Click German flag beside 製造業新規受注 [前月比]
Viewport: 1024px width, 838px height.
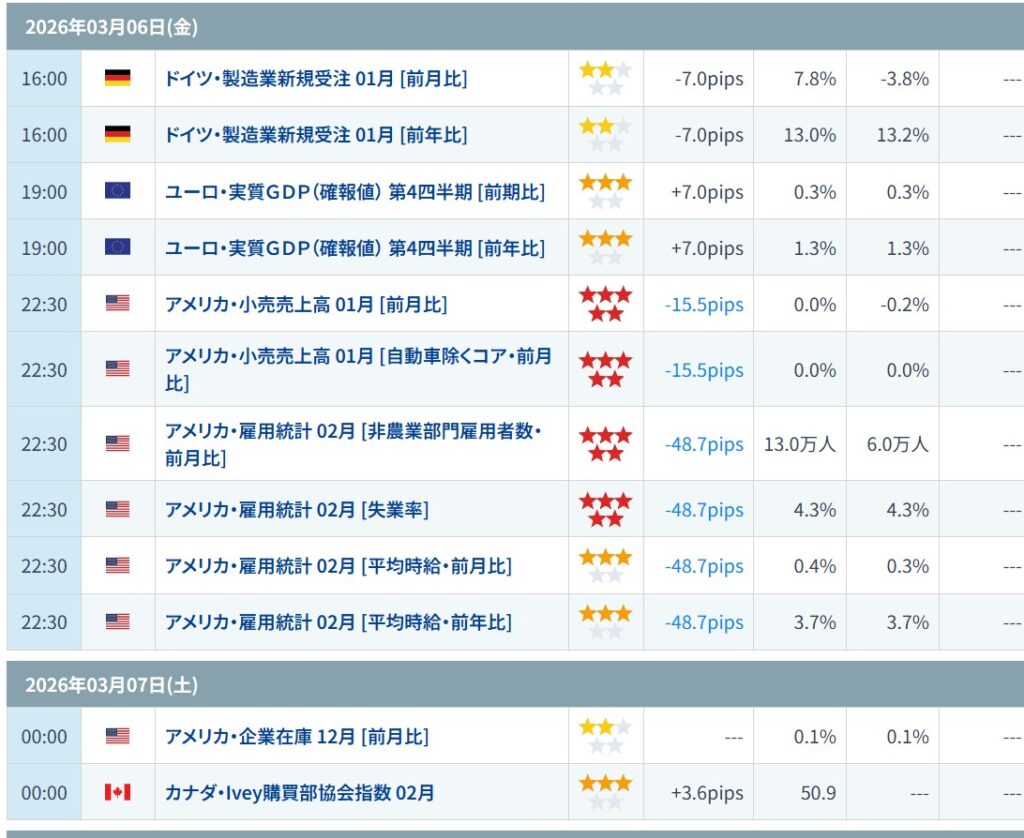[x=117, y=78]
